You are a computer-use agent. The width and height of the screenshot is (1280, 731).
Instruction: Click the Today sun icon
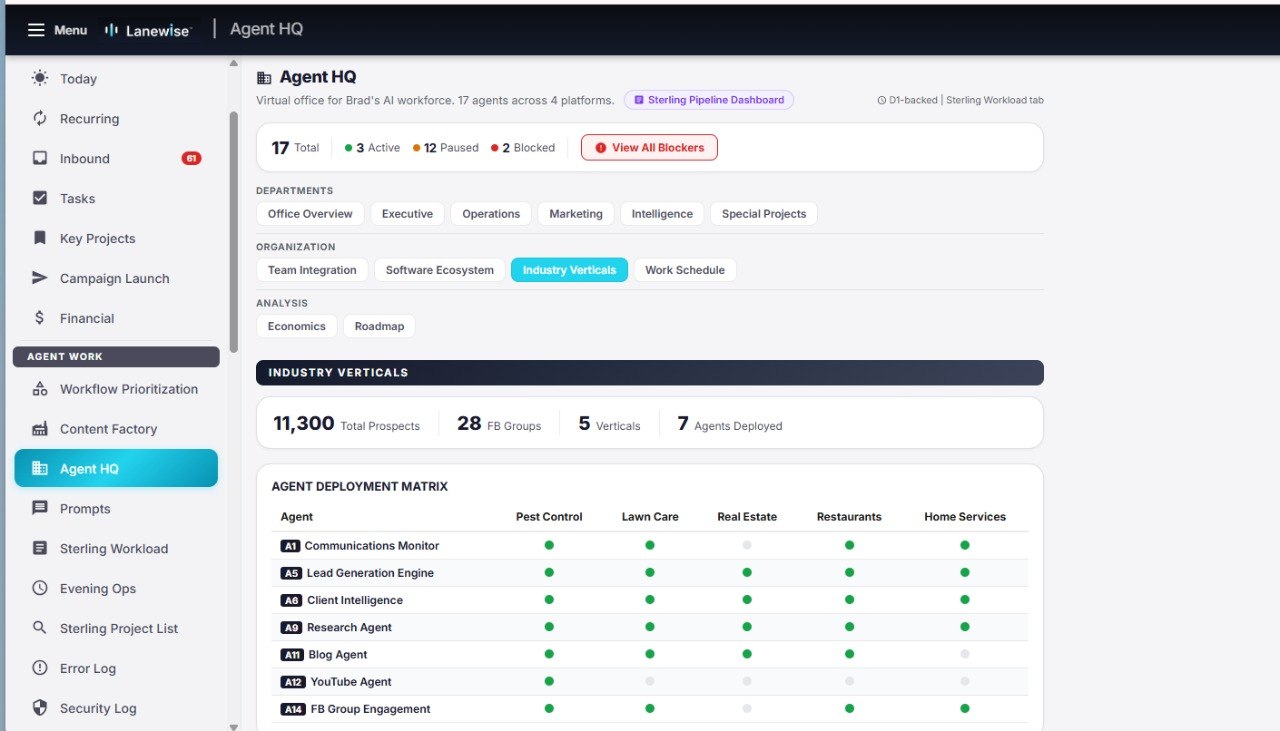pyautogui.click(x=40, y=78)
